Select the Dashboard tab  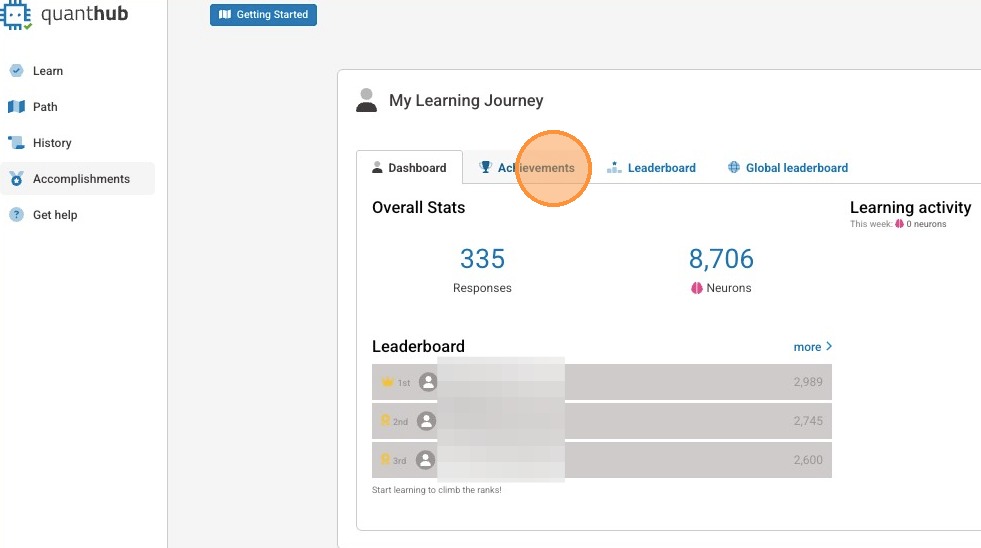(409, 168)
